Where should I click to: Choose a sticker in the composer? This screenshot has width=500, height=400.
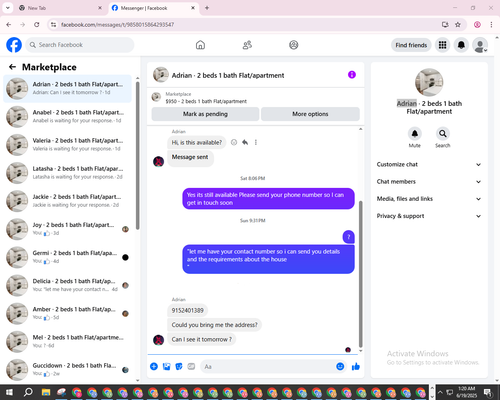tap(179, 367)
